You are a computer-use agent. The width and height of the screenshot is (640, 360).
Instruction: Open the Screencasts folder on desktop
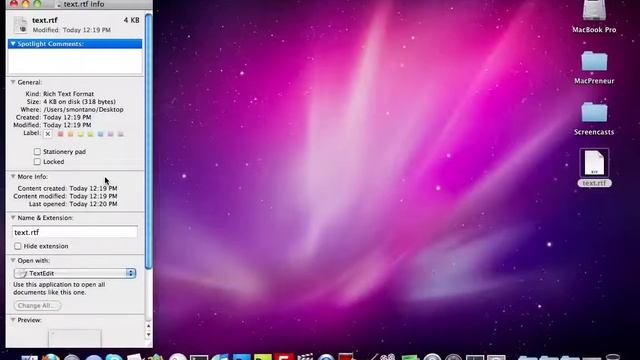click(x=594, y=112)
